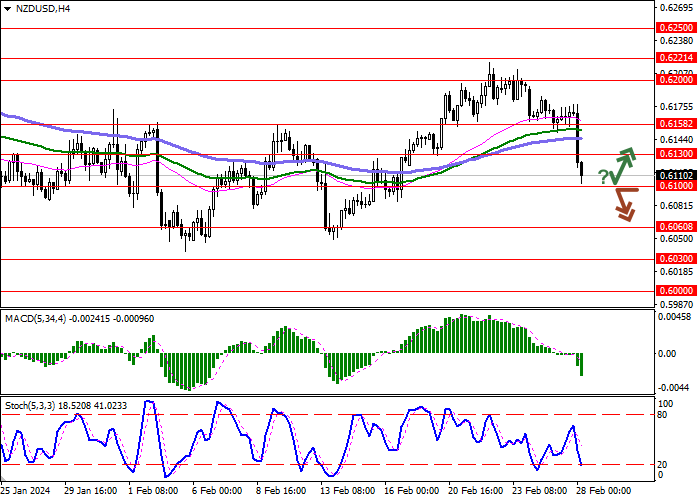Select the 0.62500 price level label
Image resolution: width=700 pixels, height=500 pixels.
tap(676, 28)
